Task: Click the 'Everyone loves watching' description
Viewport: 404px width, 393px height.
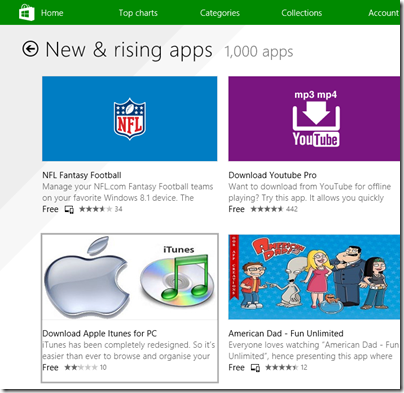Action: (313, 350)
